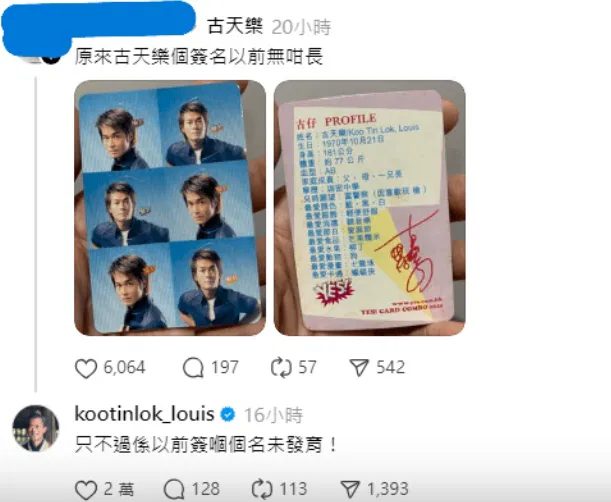Click the 1,393 share count on reply
611x502 pixels.
(388, 489)
